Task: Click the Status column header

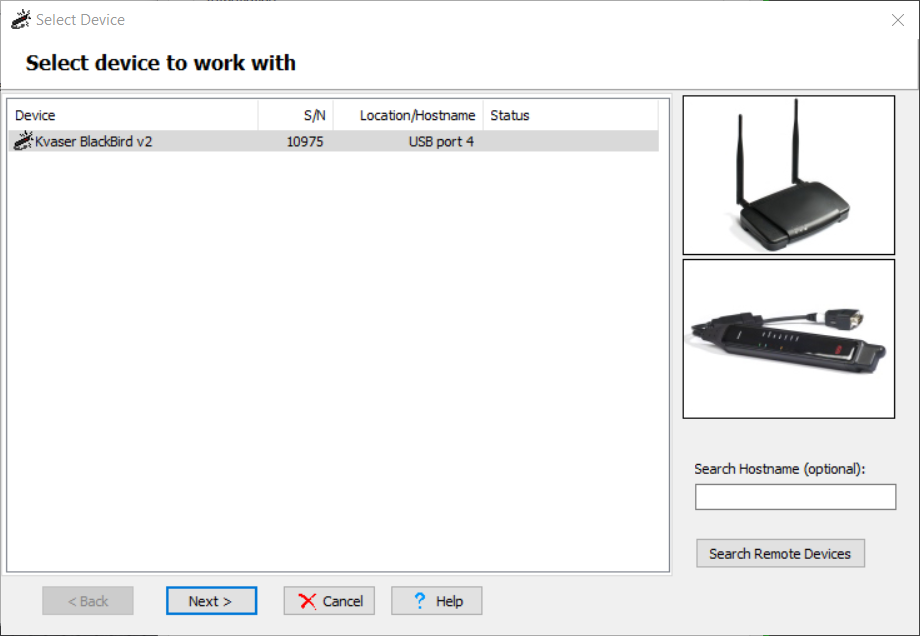Action: (x=570, y=115)
